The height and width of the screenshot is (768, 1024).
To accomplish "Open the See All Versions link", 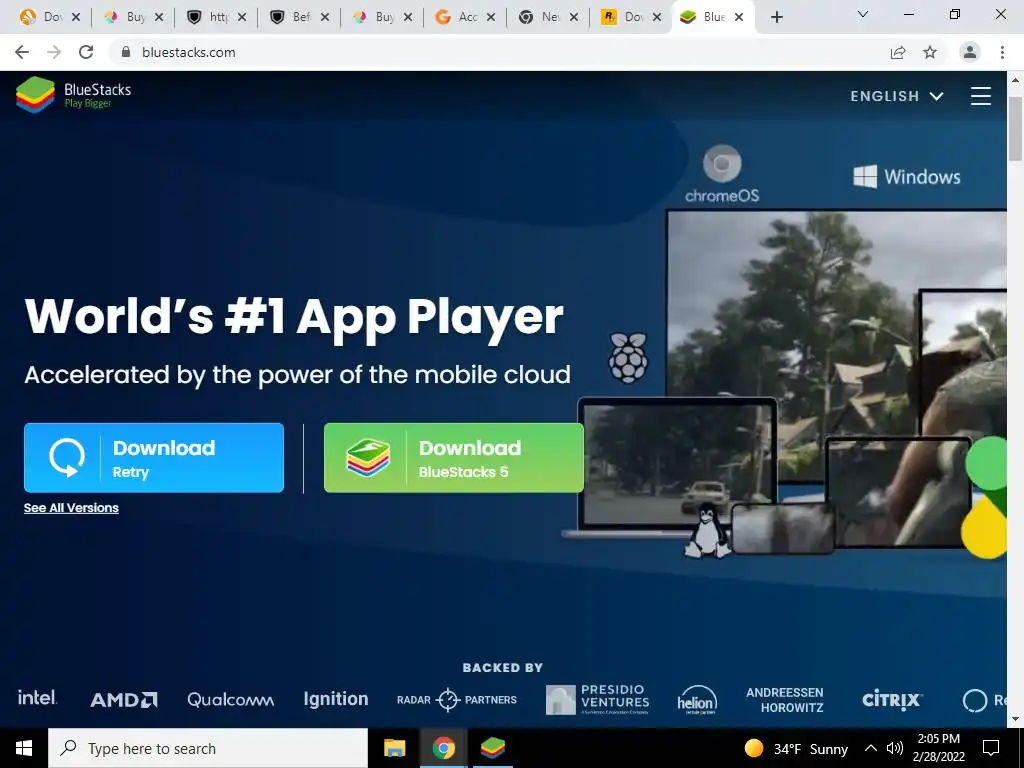I will coord(71,508).
